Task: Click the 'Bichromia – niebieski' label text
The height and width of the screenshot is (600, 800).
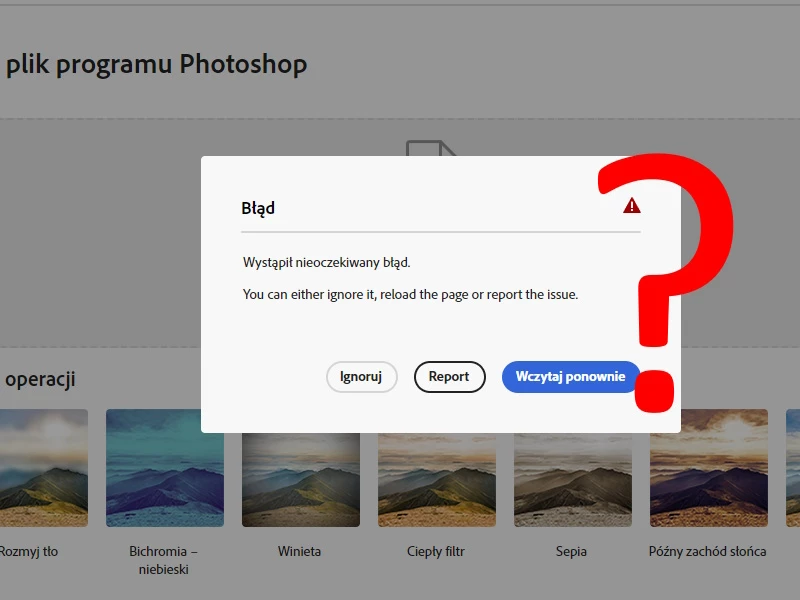Action: 163,560
